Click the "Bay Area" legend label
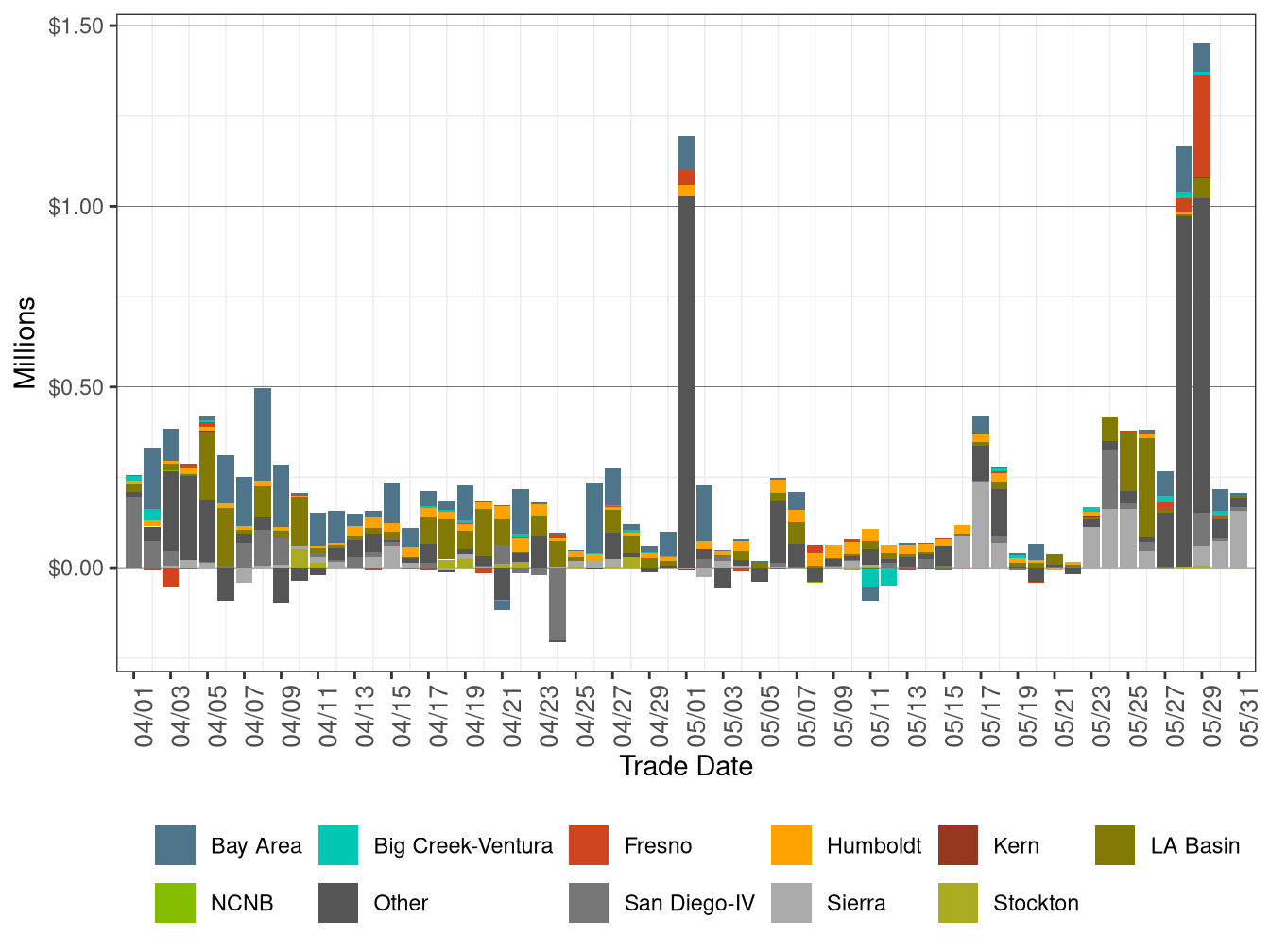This screenshot has width=1270, height=952. [x=256, y=846]
